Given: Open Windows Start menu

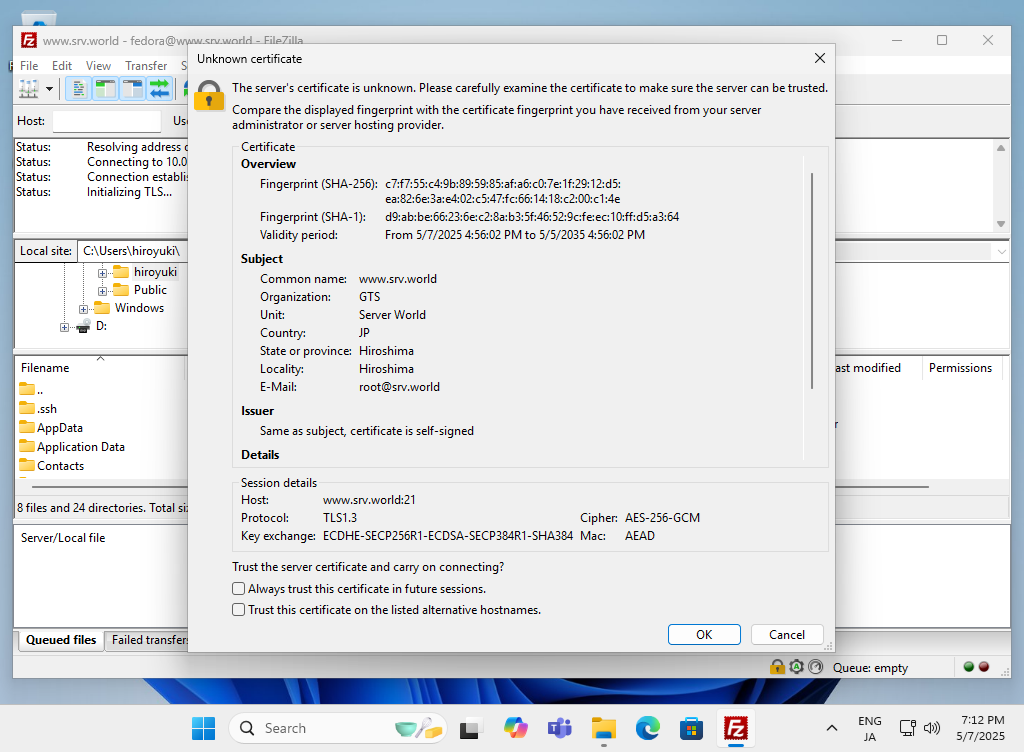Looking at the screenshot, I should [x=204, y=728].
